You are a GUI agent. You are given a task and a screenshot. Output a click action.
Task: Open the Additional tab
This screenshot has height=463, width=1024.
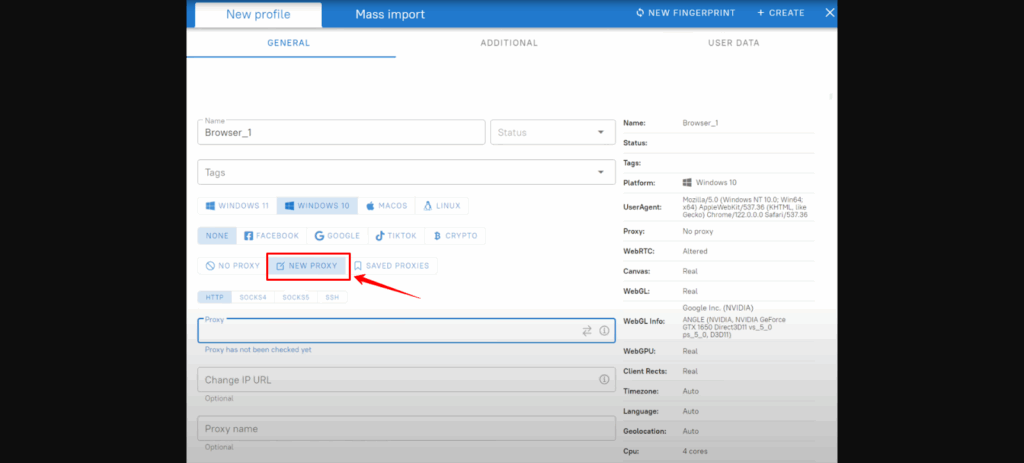pyautogui.click(x=509, y=43)
